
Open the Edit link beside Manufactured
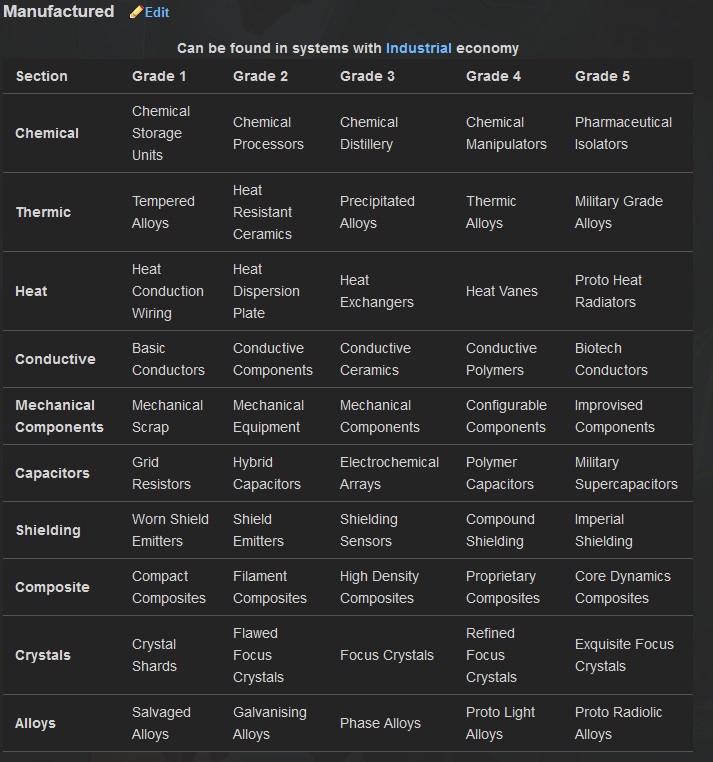(x=157, y=13)
